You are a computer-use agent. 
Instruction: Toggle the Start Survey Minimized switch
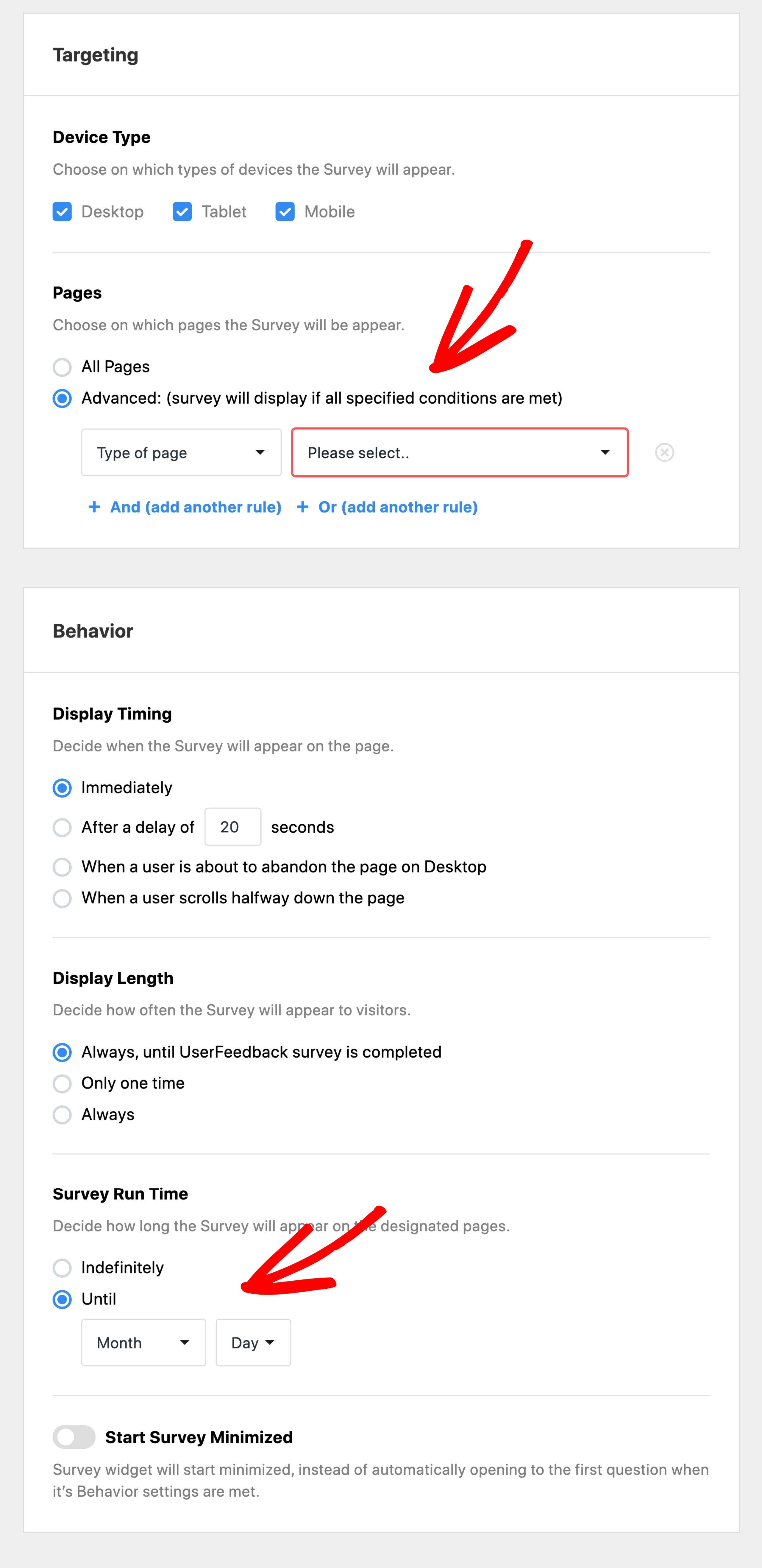pyautogui.click(x=74, y=1437)
